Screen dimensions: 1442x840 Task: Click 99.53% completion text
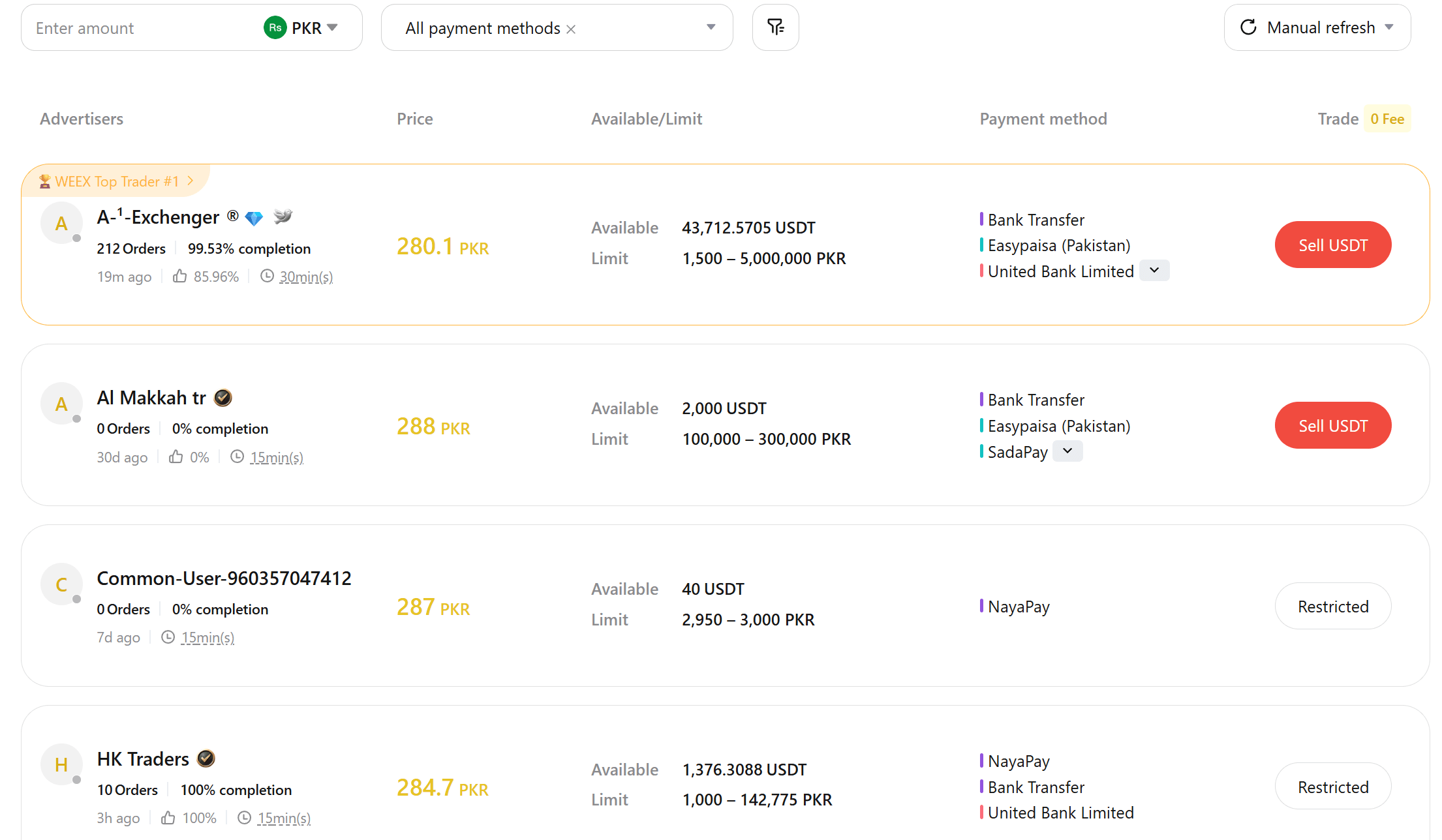tap(249, 248)
